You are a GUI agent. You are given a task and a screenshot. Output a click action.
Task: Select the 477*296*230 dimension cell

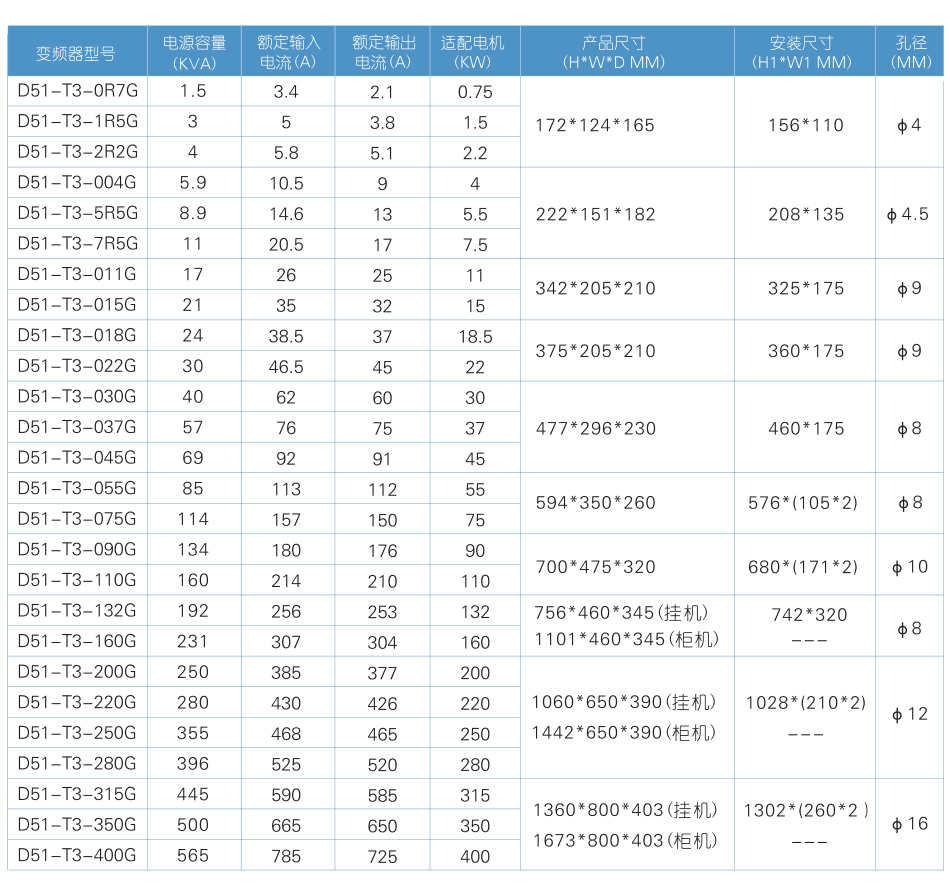[x=596, y=428]
